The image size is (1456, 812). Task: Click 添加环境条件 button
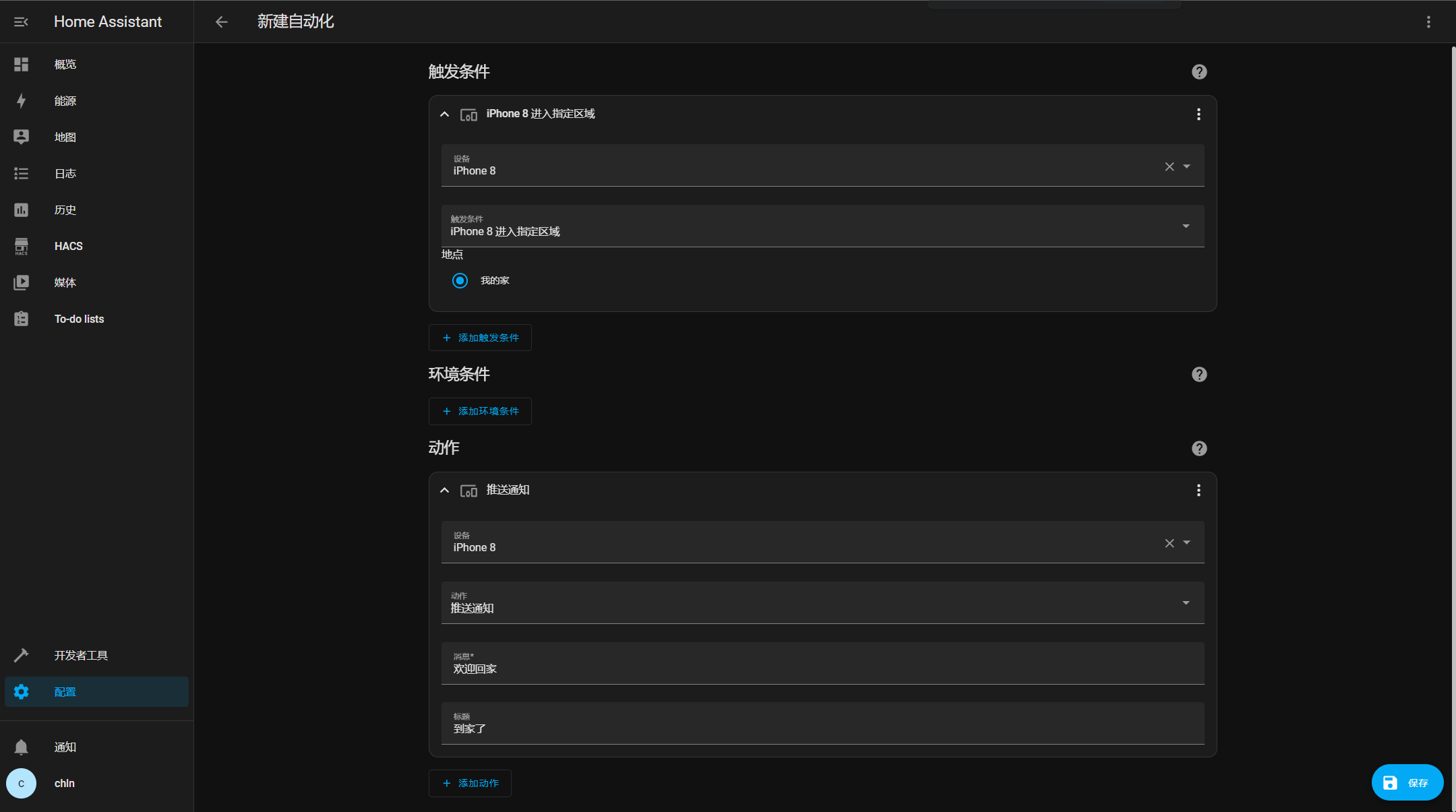(480, 411)
